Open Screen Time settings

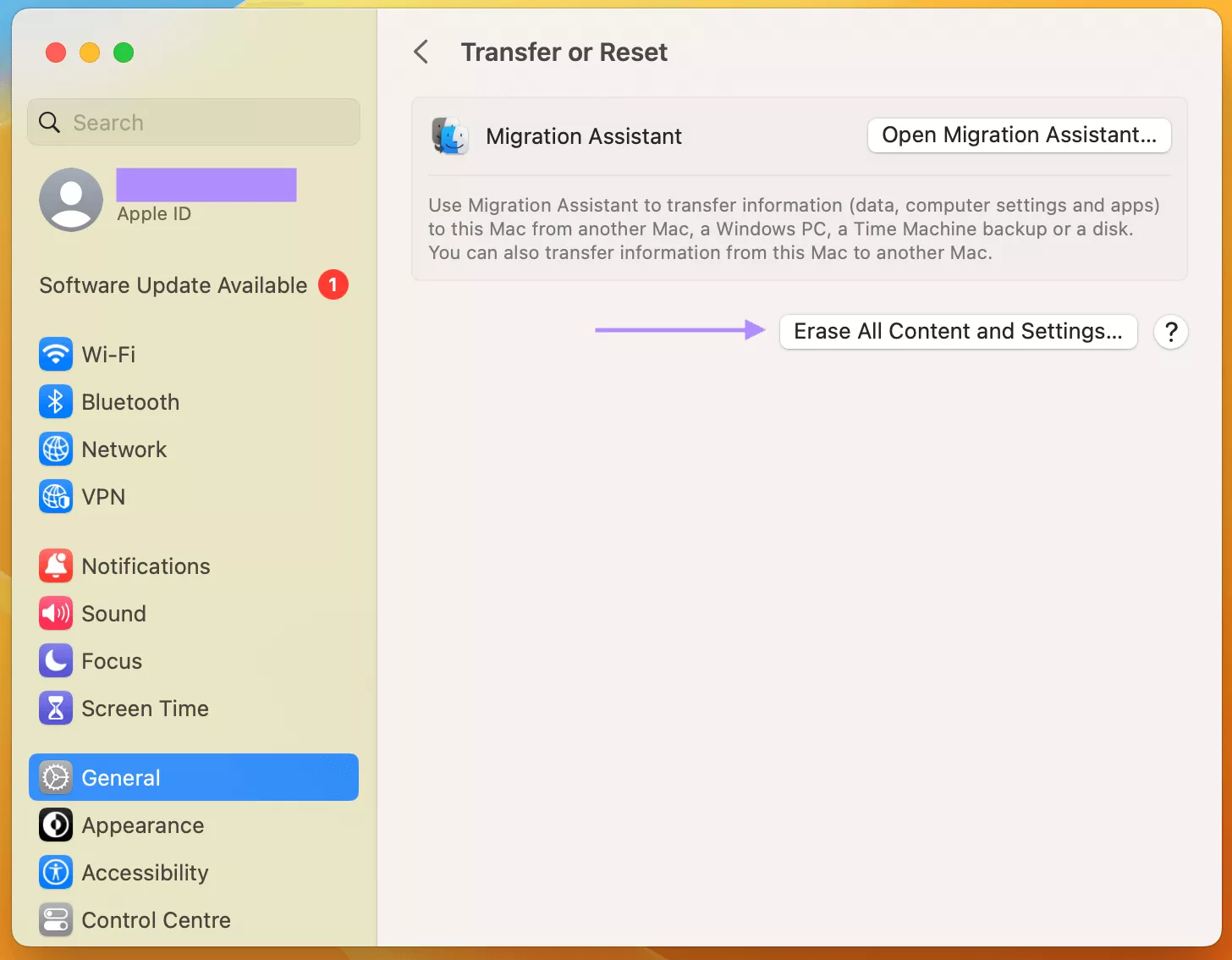pyautogui.click(x=145, y=708)
